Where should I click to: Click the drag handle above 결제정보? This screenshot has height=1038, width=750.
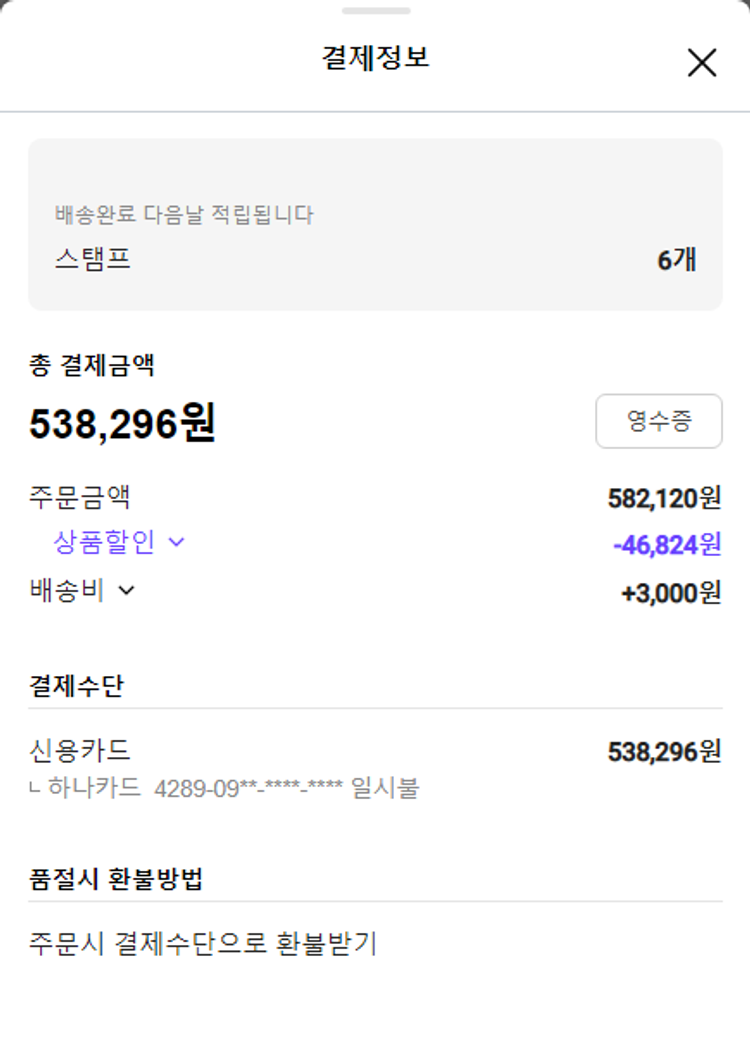[375, 11]
